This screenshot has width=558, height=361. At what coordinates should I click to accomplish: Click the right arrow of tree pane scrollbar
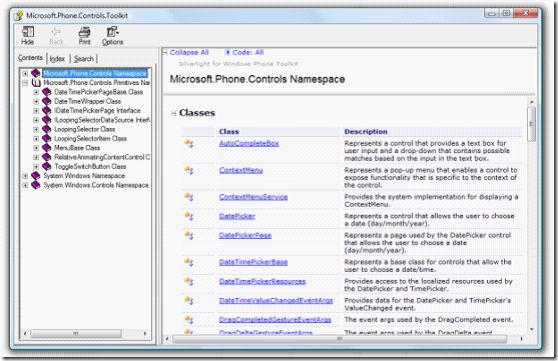[145, 334]
